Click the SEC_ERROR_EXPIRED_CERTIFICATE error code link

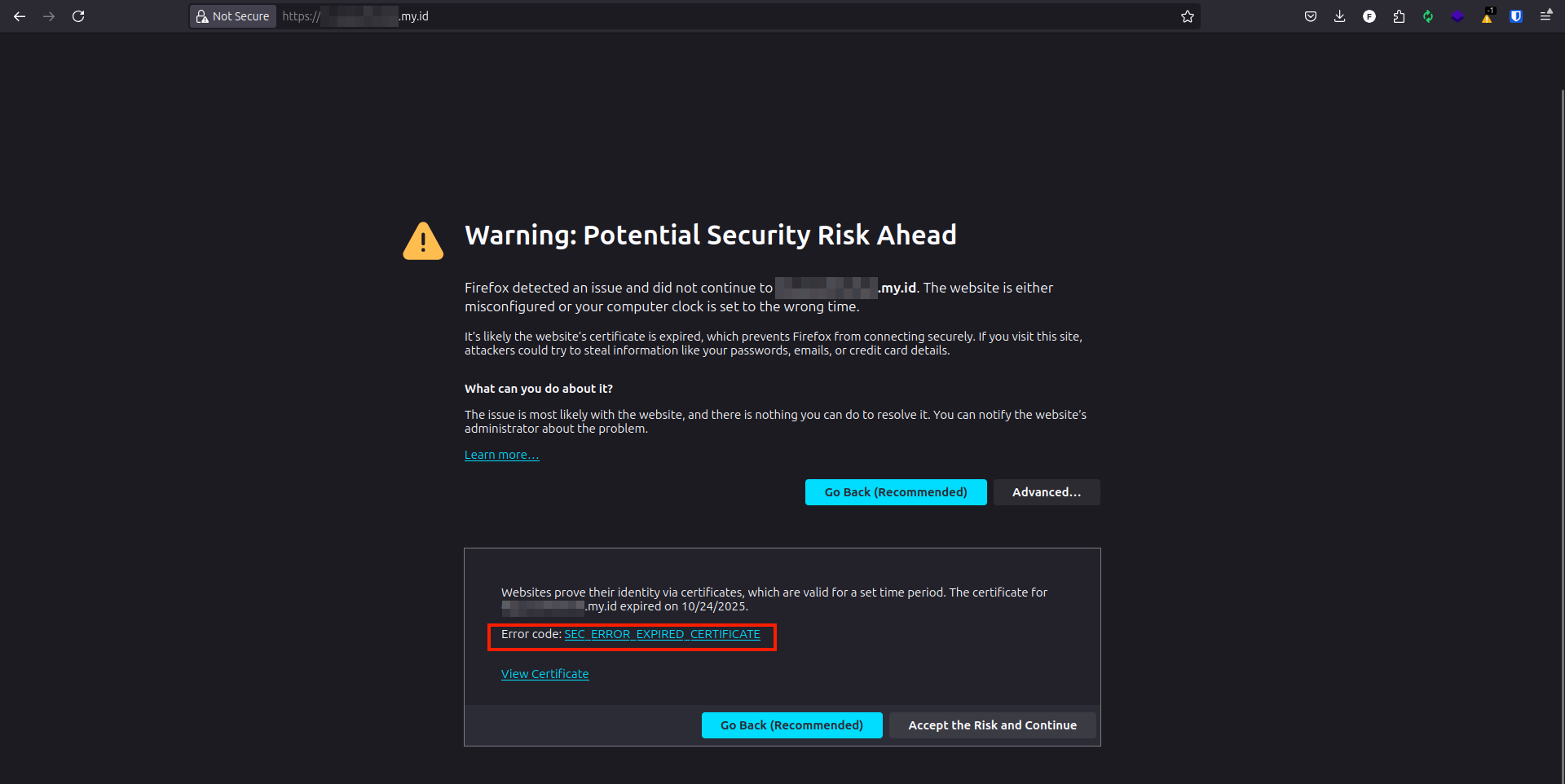[662, 634]
